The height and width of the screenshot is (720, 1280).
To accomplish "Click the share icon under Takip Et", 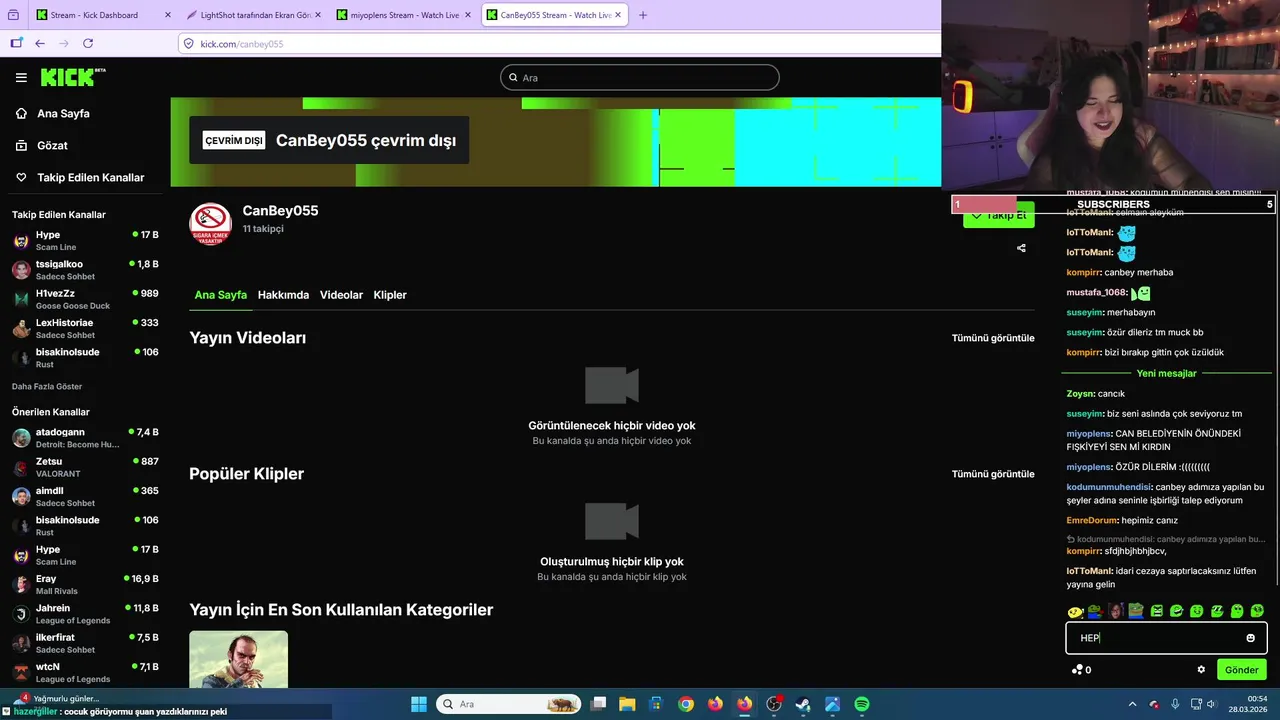I will 1021,248.
